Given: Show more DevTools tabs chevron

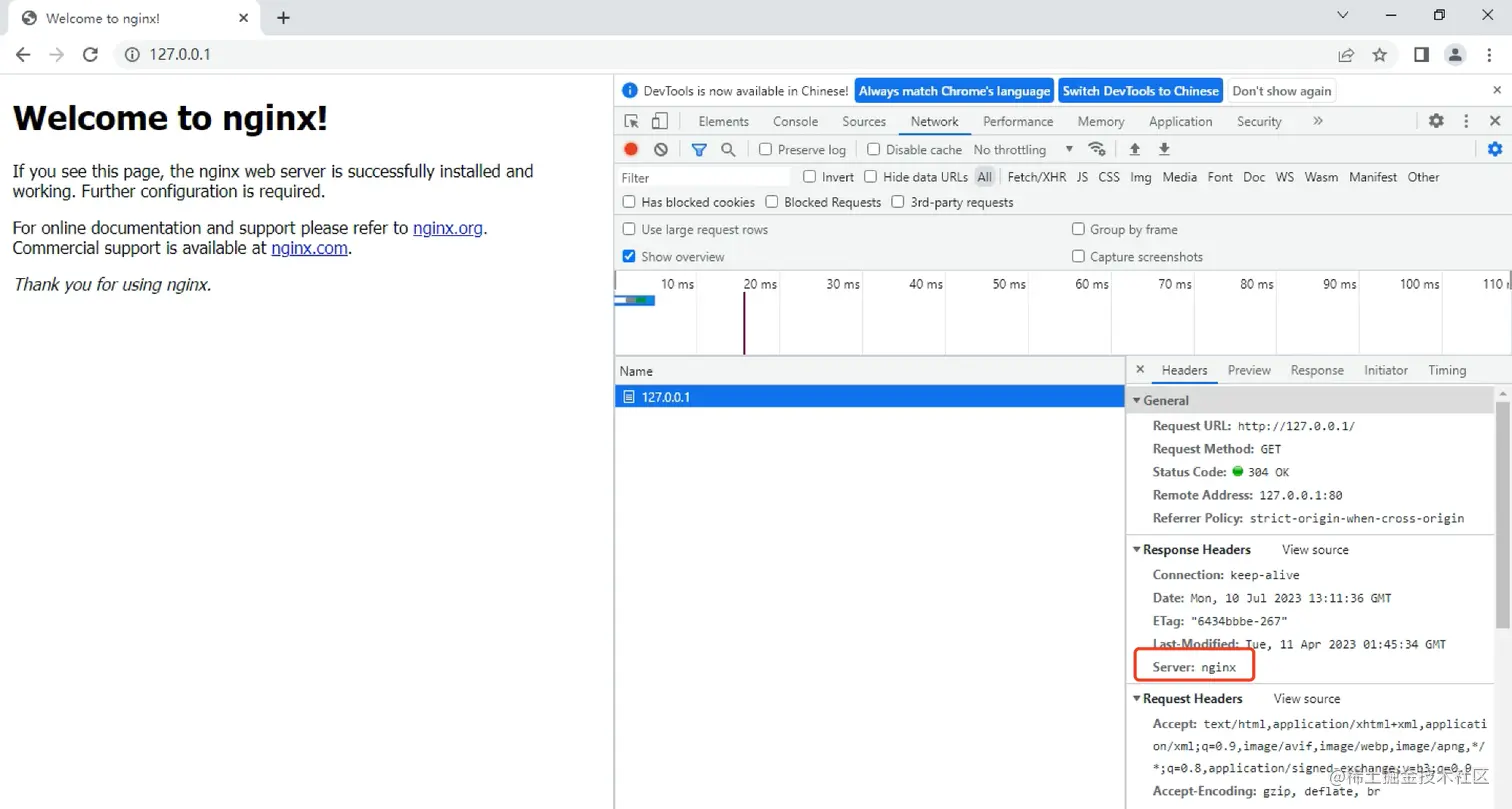Looking at the screenshot, I should (x=1318, y=121).
